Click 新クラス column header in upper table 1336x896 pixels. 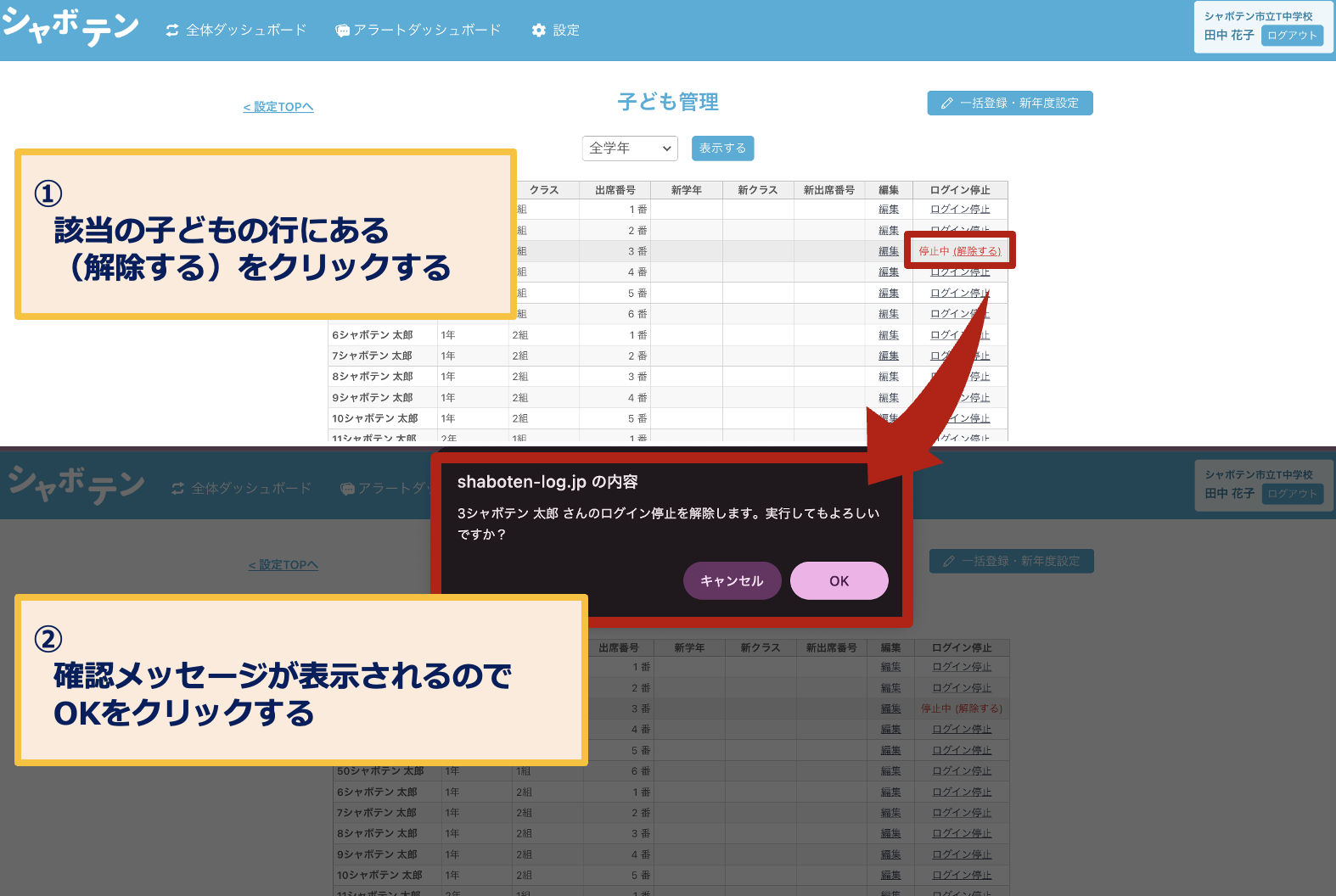pos(758,190)
